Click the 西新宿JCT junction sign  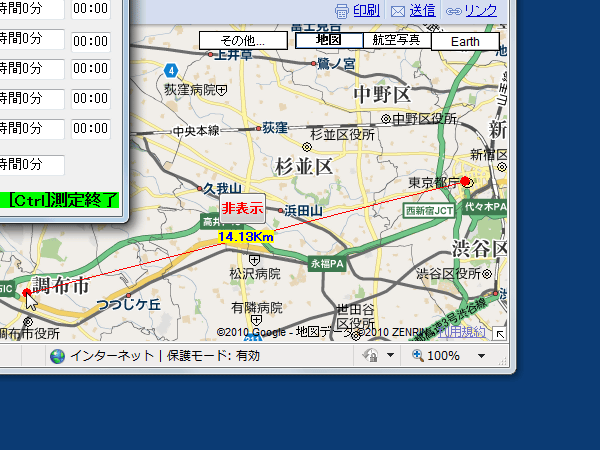[x=429, y=211]
